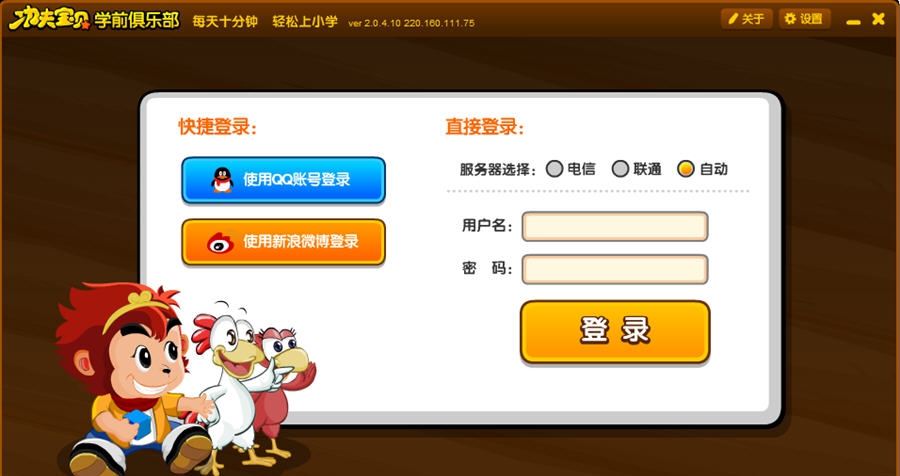
Task: Select the 联通 server radio button
Action: coord(620,169)
